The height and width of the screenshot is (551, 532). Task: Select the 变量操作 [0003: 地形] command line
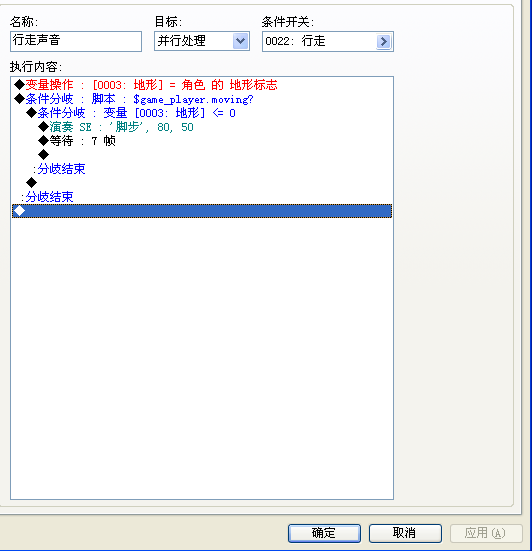[202, 85]
